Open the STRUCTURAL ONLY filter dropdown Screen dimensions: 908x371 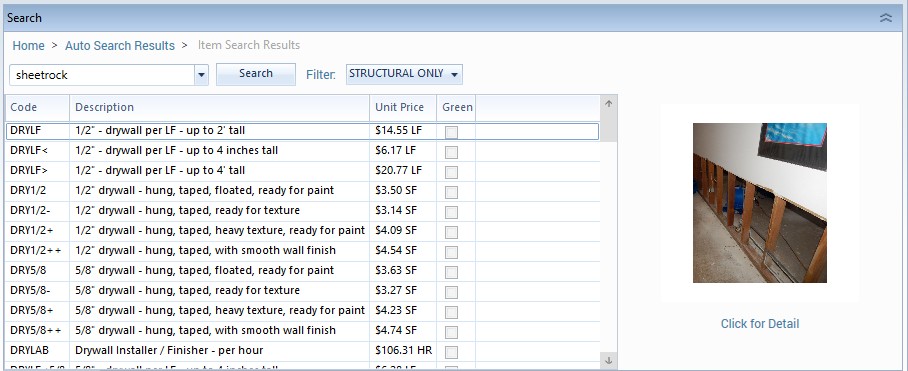coord(404,74)
